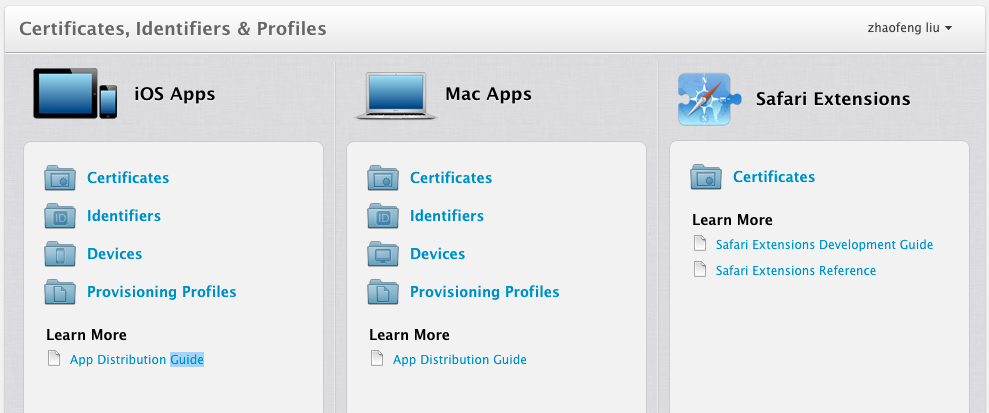Viewport: 989px width, 413px height.
Task: Click the Mac Apps heading text
Action: click(x=488, y=94)
